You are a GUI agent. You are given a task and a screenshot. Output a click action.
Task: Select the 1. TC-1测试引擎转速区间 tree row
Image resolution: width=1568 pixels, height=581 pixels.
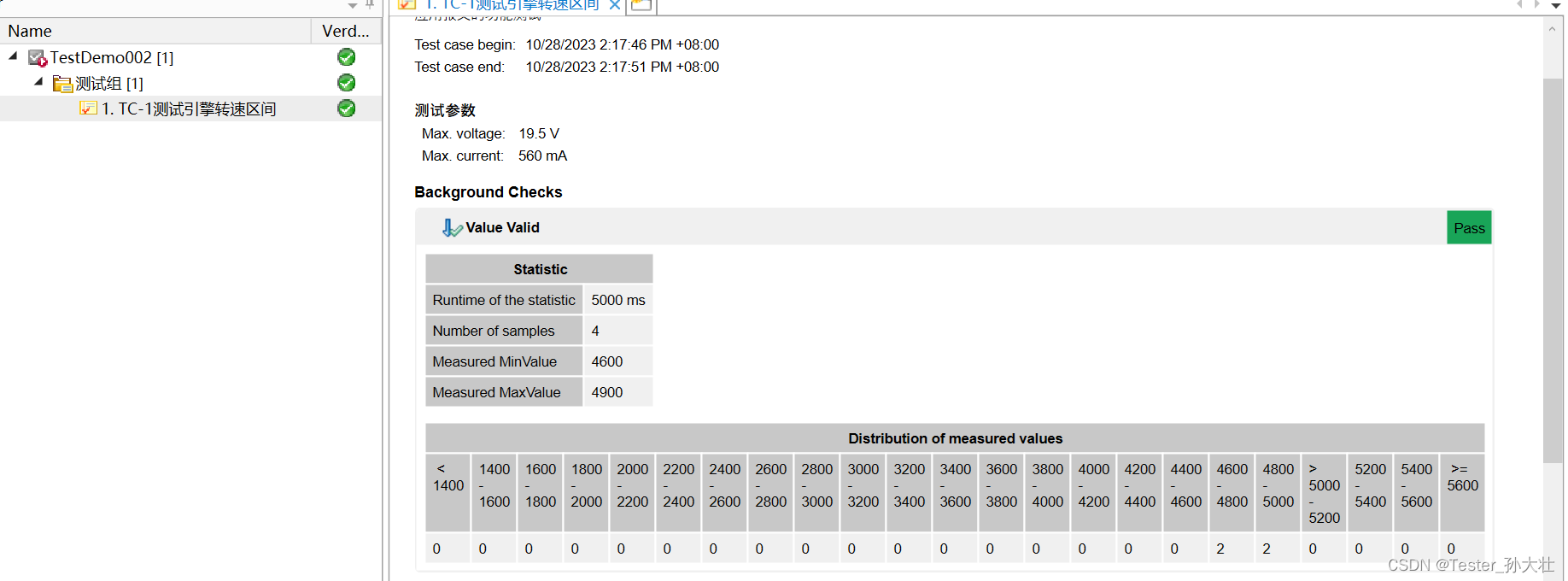pyautogui.click(x=189, y=109)
